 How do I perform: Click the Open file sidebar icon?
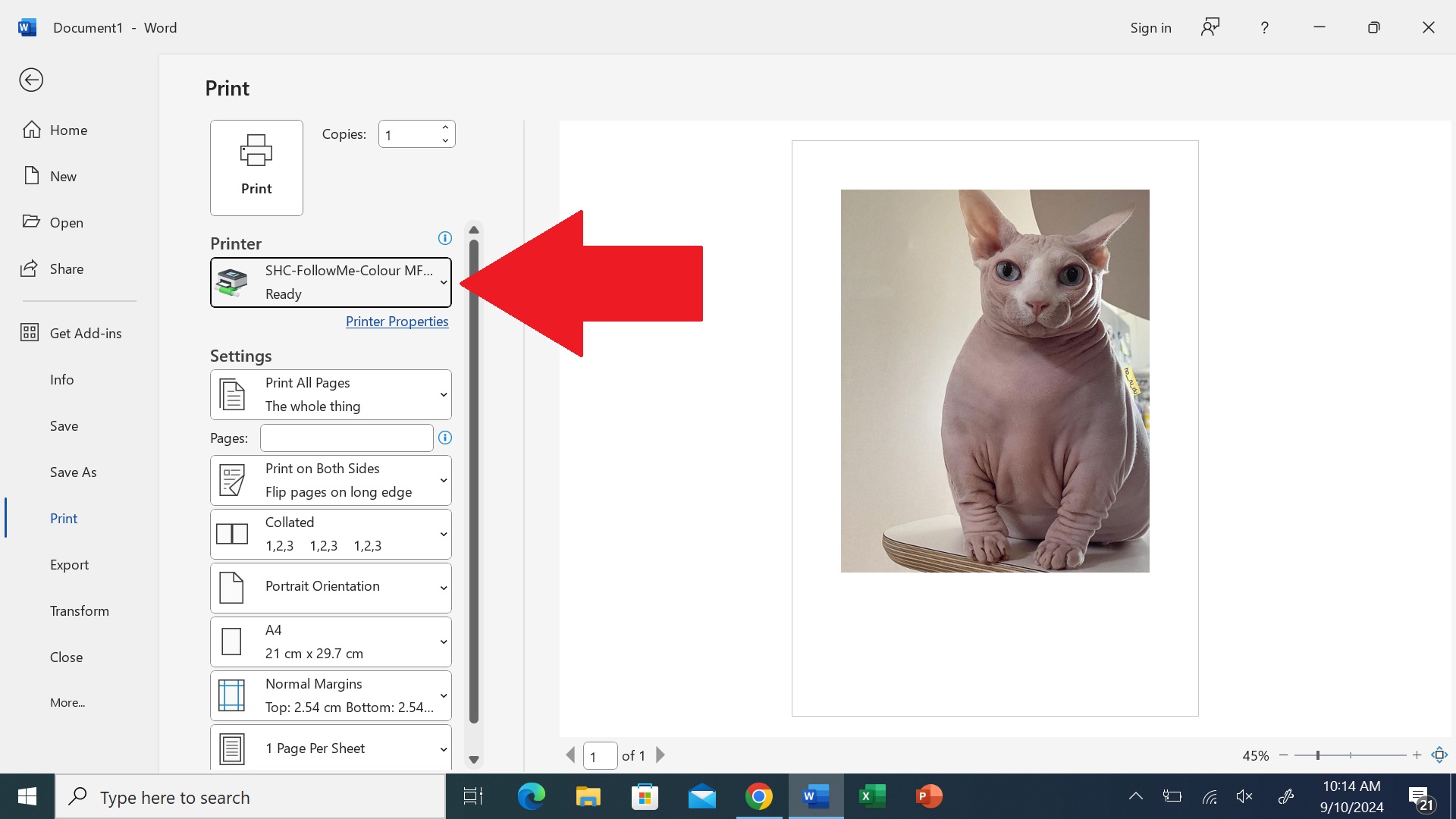click(x=30, y=221)
